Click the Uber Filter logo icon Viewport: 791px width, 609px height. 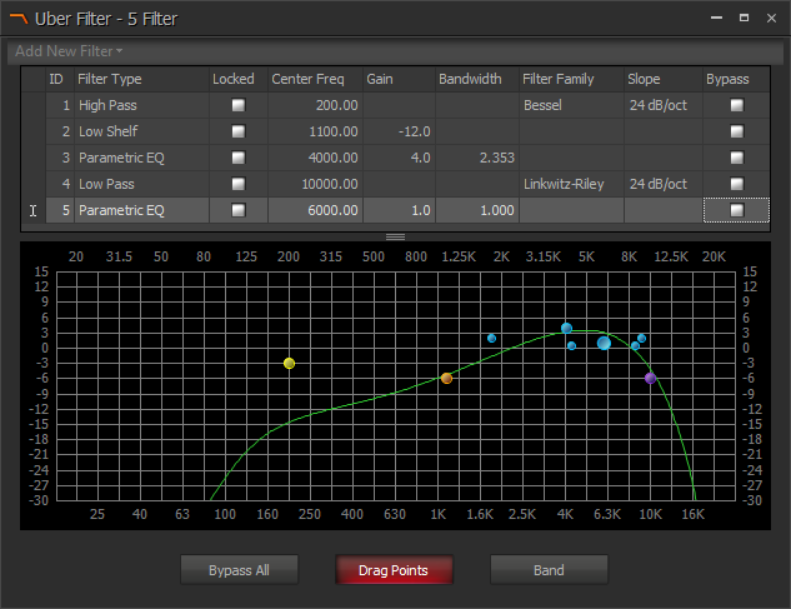[17, 18]
